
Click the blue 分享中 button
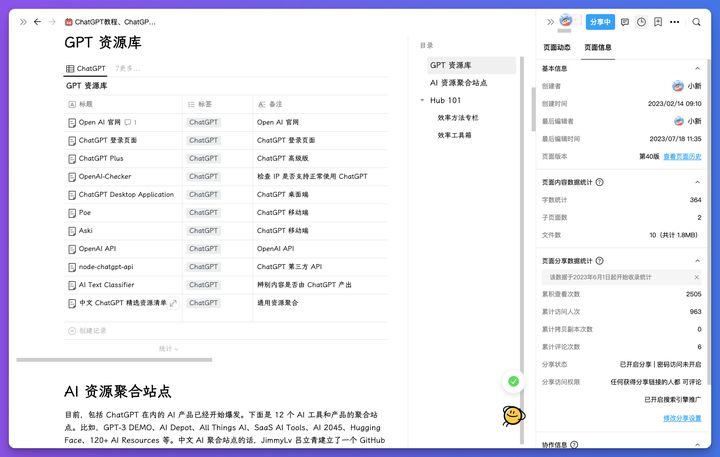600,22
